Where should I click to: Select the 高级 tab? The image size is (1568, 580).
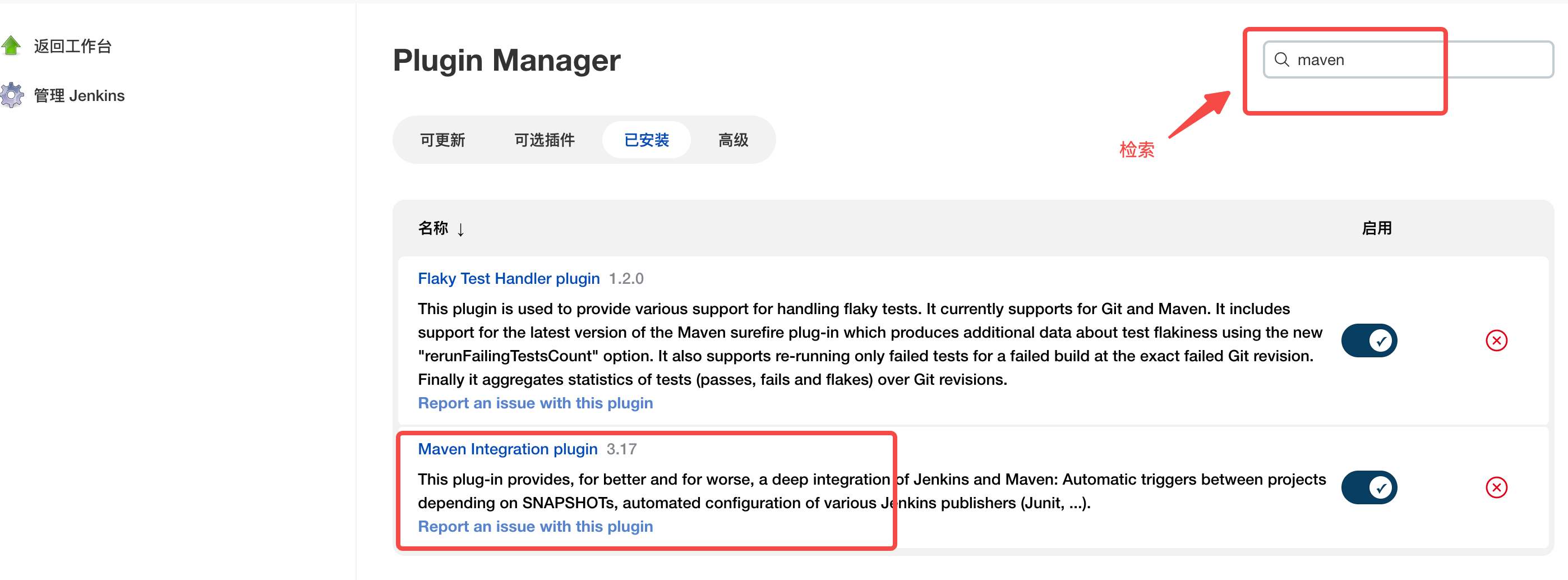point(732,139)
